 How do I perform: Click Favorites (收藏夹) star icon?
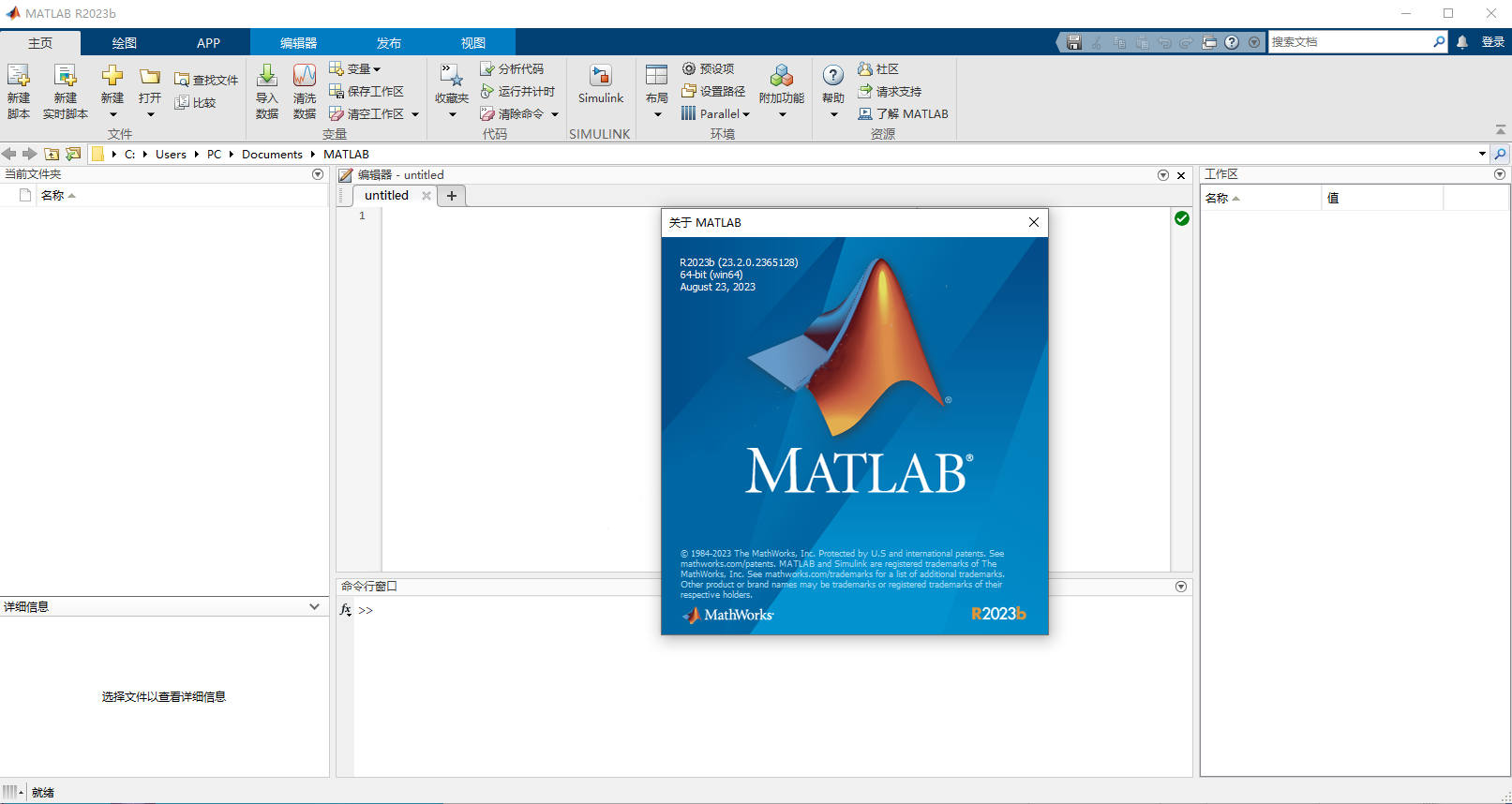tap(452, 76)
